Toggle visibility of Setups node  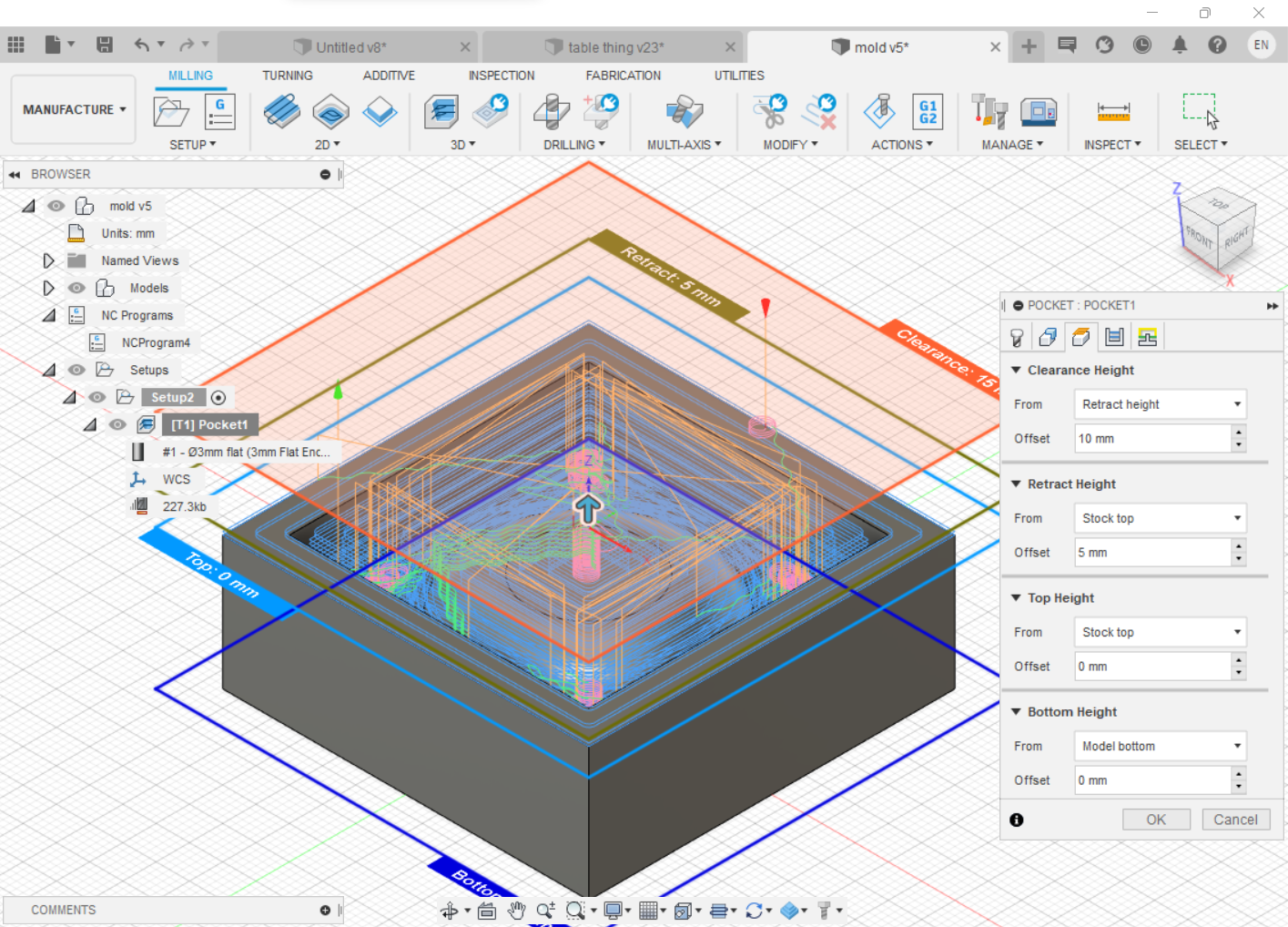[x=76, y=370]
